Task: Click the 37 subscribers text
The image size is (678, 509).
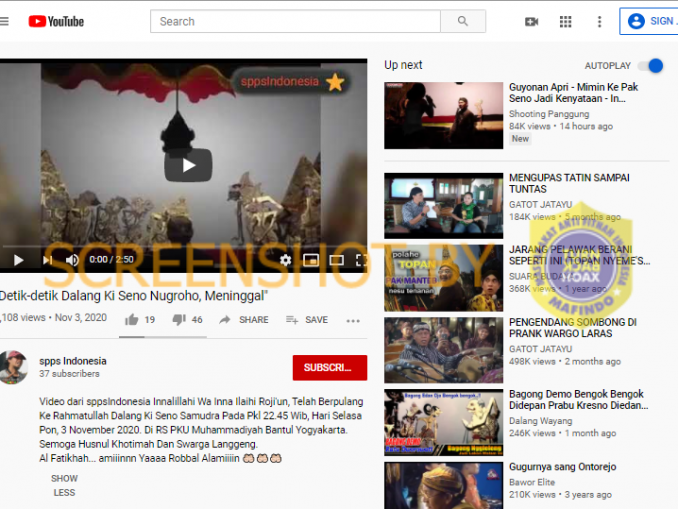Action: coord(69,374)
